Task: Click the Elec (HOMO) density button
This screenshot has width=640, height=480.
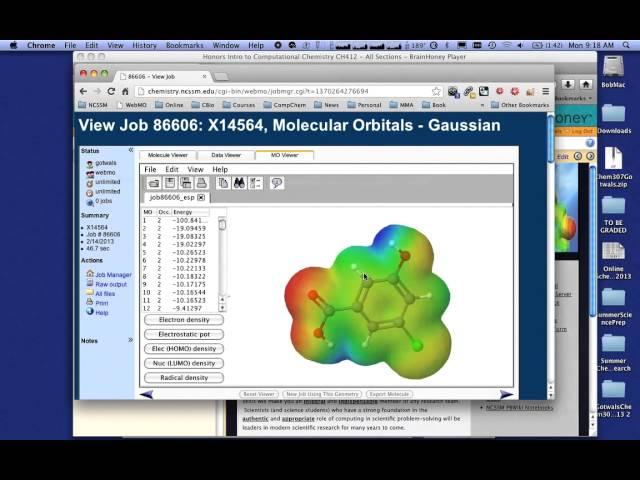Action: (184, 349)
